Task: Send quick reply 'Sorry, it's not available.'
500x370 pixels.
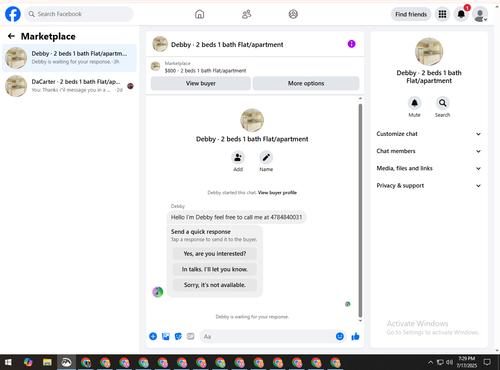Action: [x=215, y=285]
